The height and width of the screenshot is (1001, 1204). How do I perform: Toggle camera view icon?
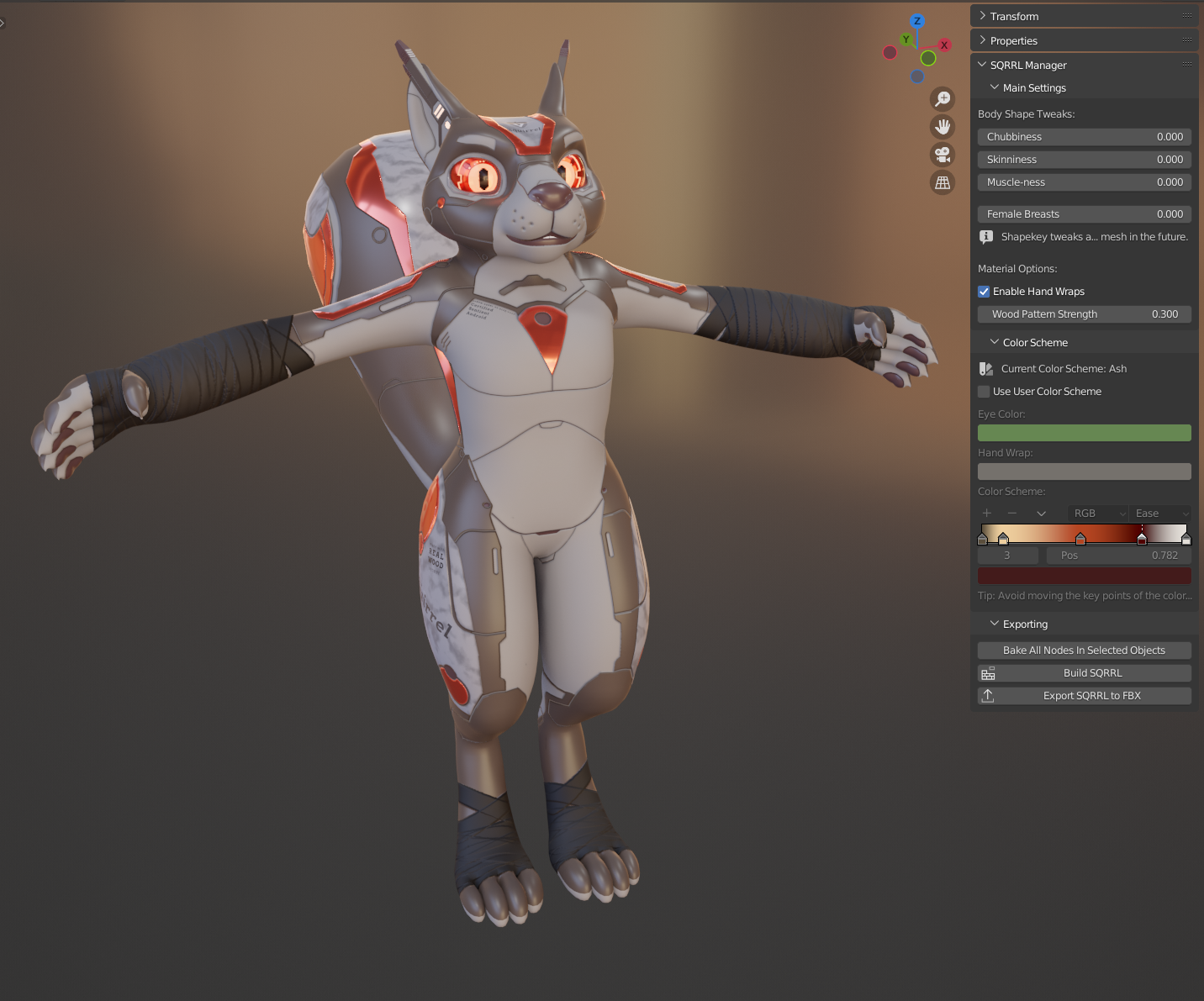943,155
